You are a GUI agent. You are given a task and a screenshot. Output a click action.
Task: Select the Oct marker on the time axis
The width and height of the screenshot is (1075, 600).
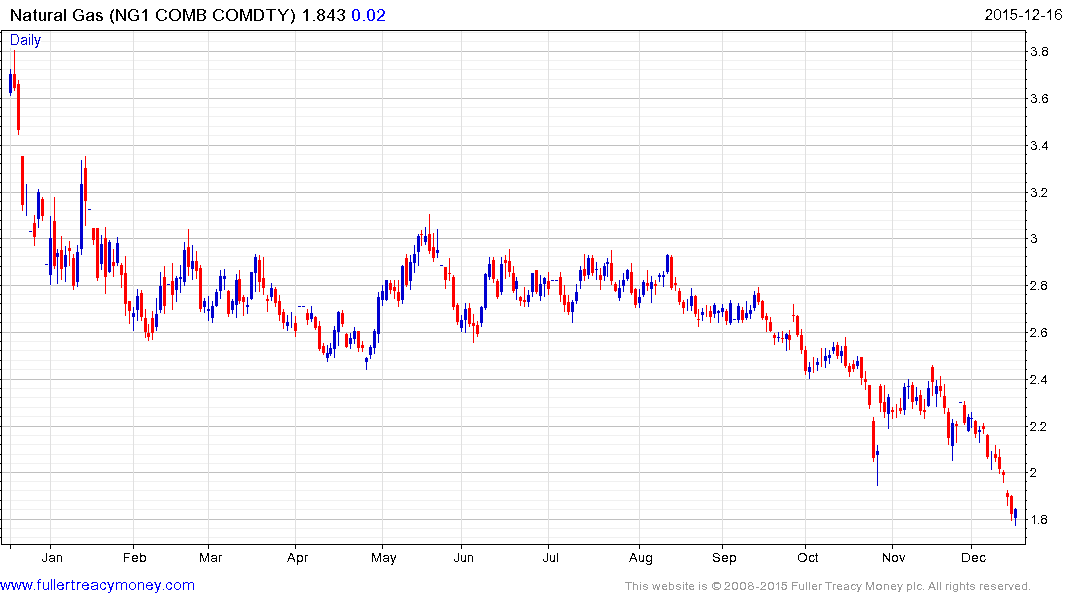tap(808, 557)
